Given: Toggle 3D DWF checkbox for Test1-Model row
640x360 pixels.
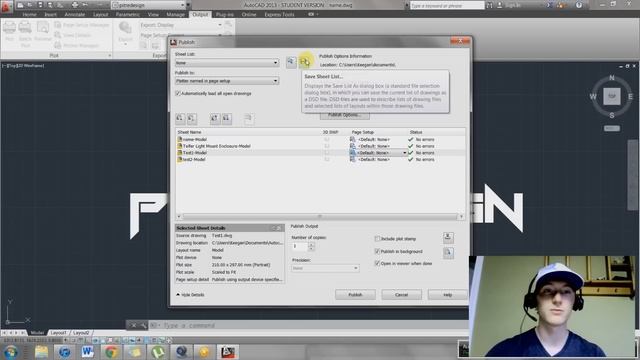Looking at the screenshot, I should (327, 153).
